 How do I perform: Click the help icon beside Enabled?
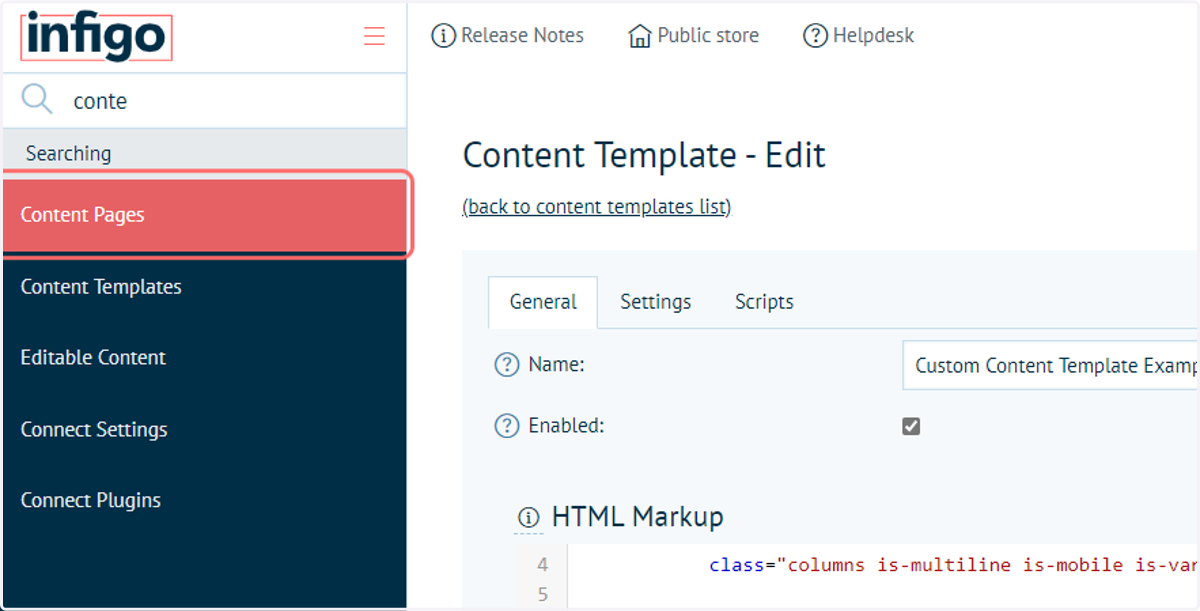[507, 426]
